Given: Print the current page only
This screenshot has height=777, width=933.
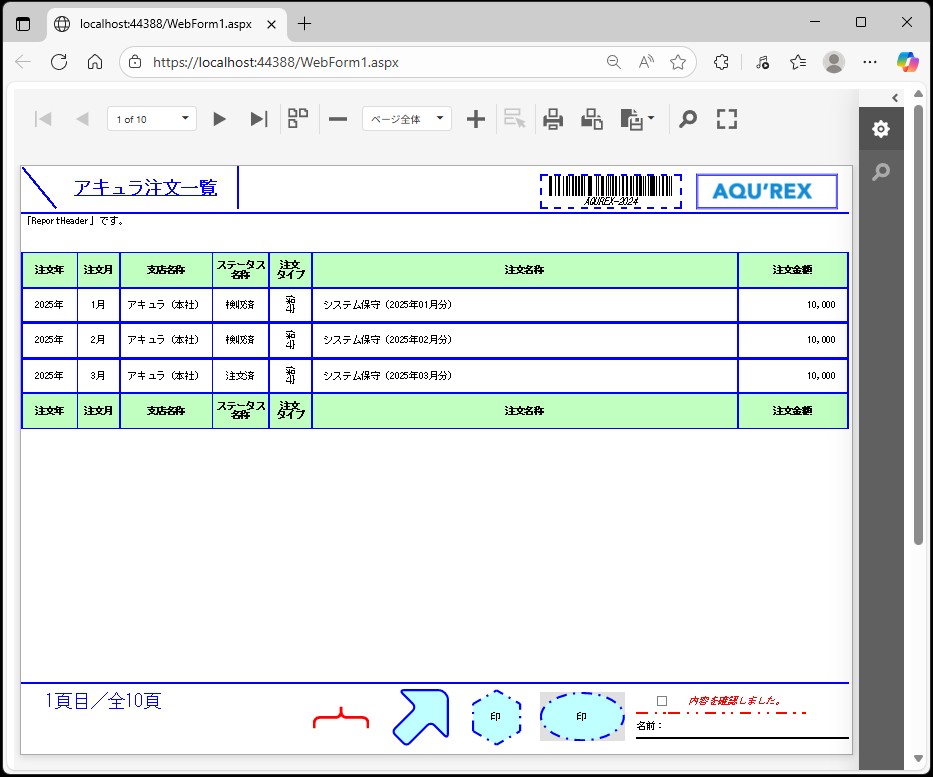Looking at the screenshot, I should click(592, 119).
